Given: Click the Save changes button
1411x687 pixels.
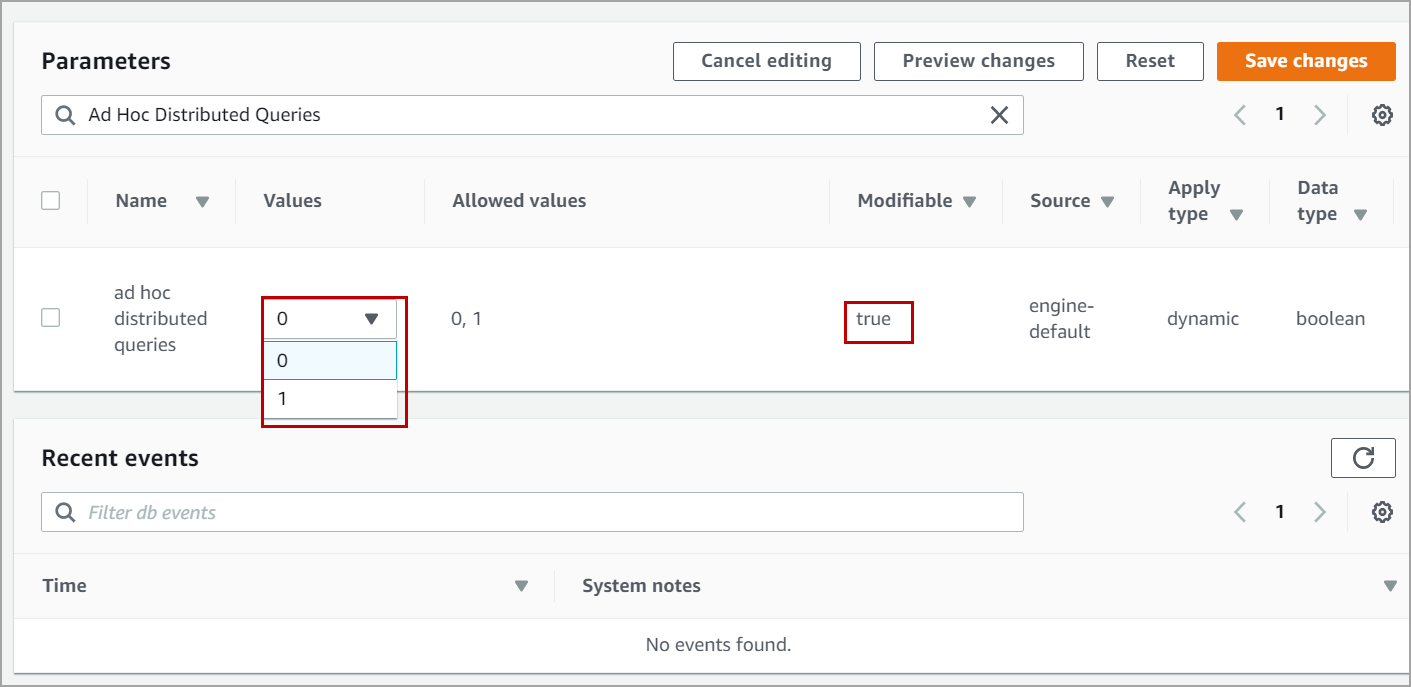Looking at the screenshot, I should coord(1305,61).
